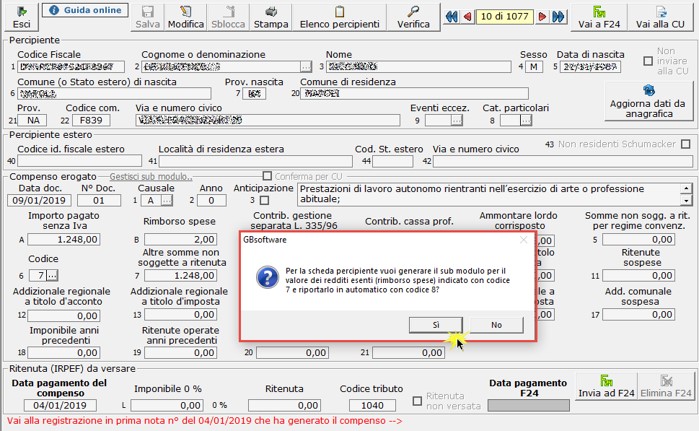The width and height of the screenshot is (699, 431).
Task: Click No in GBsoftware dialog
Action: click(x=496, y=324)
